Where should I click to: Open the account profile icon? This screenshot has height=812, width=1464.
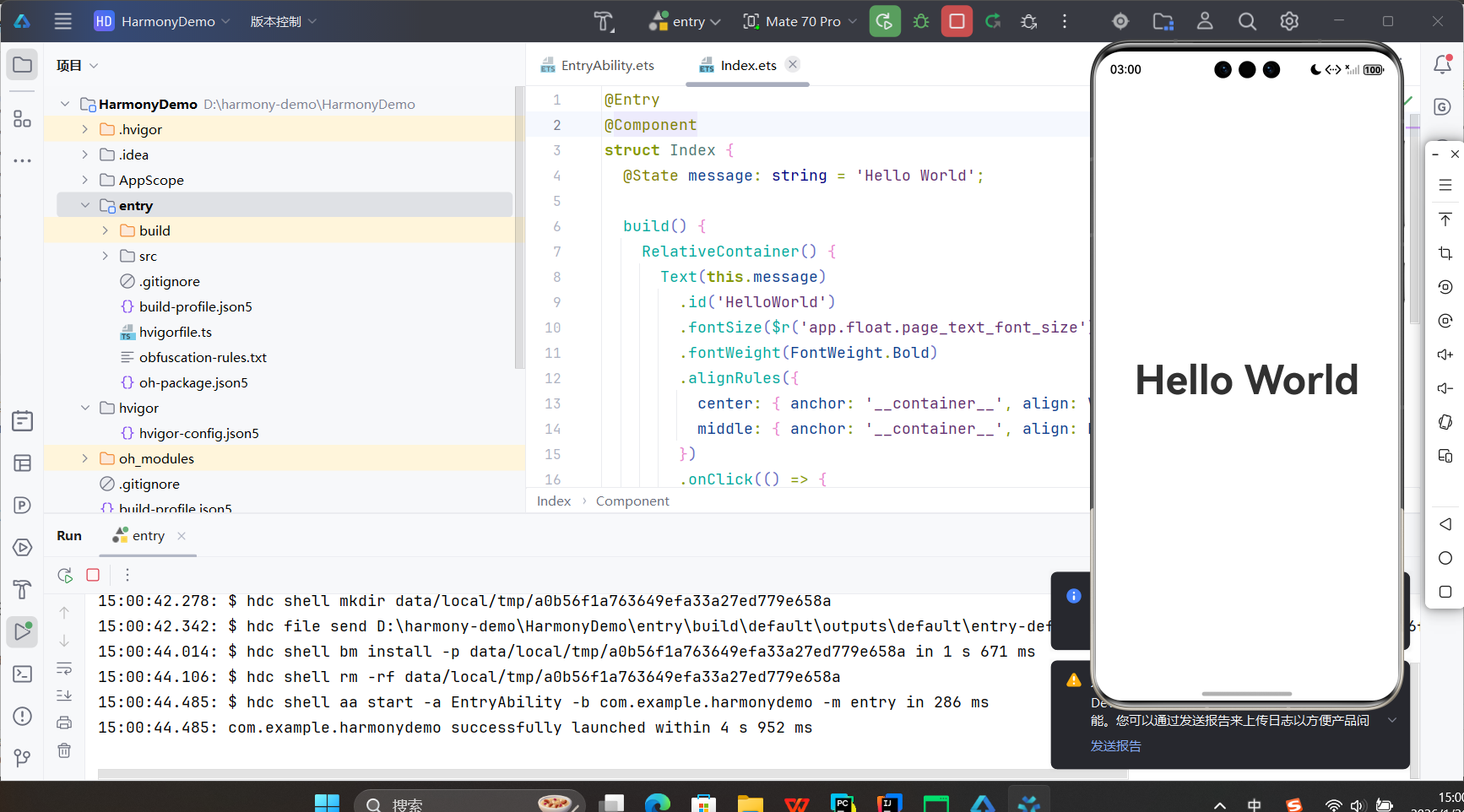(1205, 21)
